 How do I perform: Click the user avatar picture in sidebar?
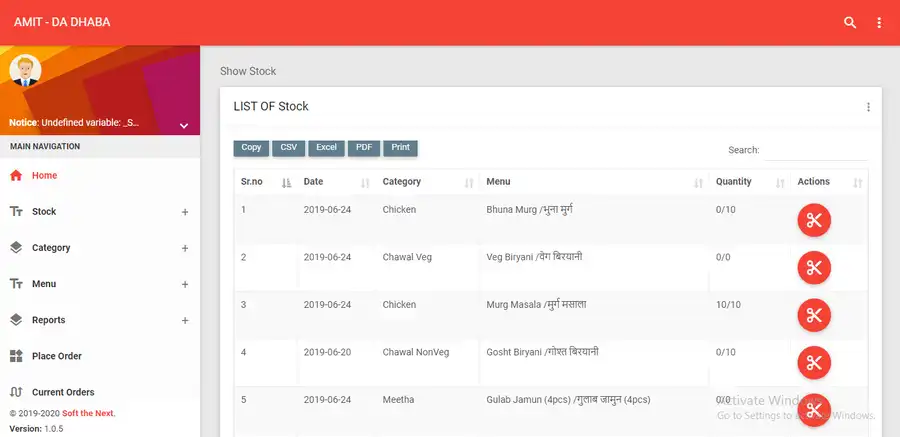[x=24, y=70]
